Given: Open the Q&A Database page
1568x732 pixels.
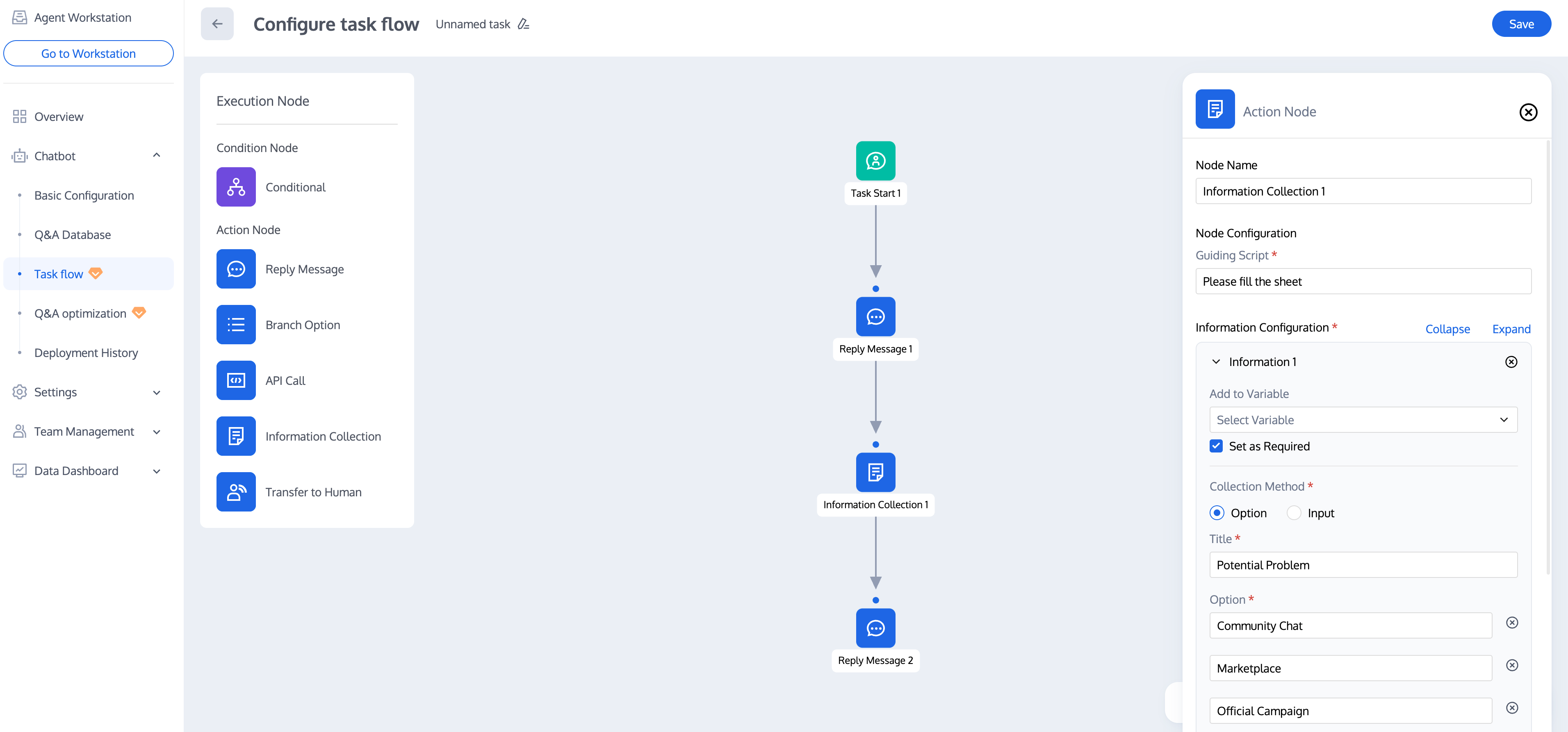Looking at the screenshot, I should tap(73, 235).
